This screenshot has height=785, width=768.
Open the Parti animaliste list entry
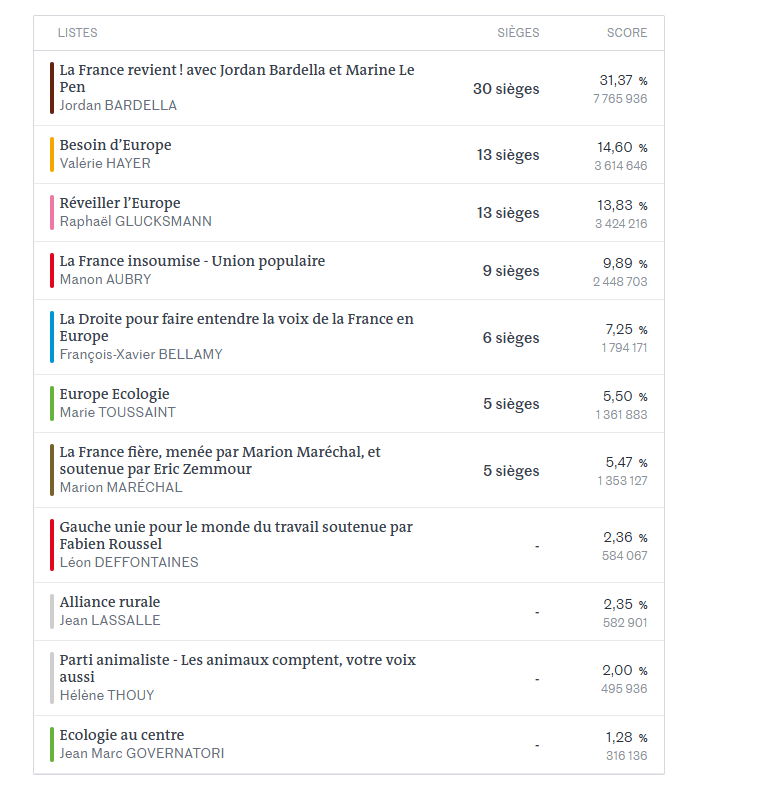coord(349,678)
